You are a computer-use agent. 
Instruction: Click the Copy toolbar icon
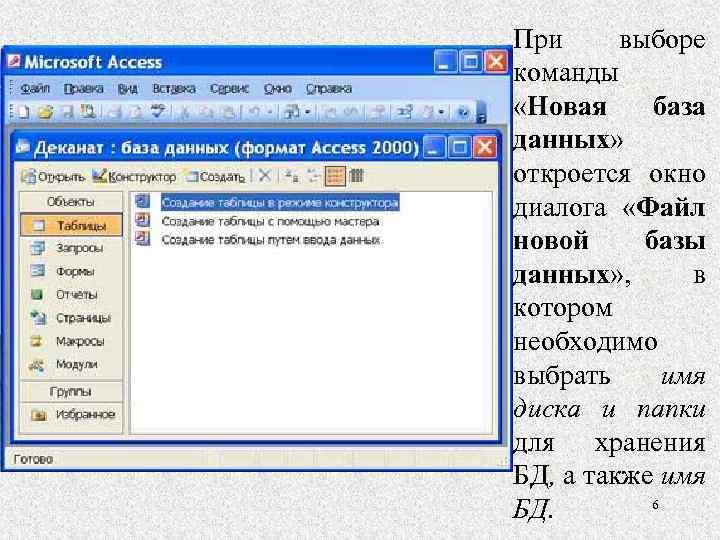click(x=206, y=112)
